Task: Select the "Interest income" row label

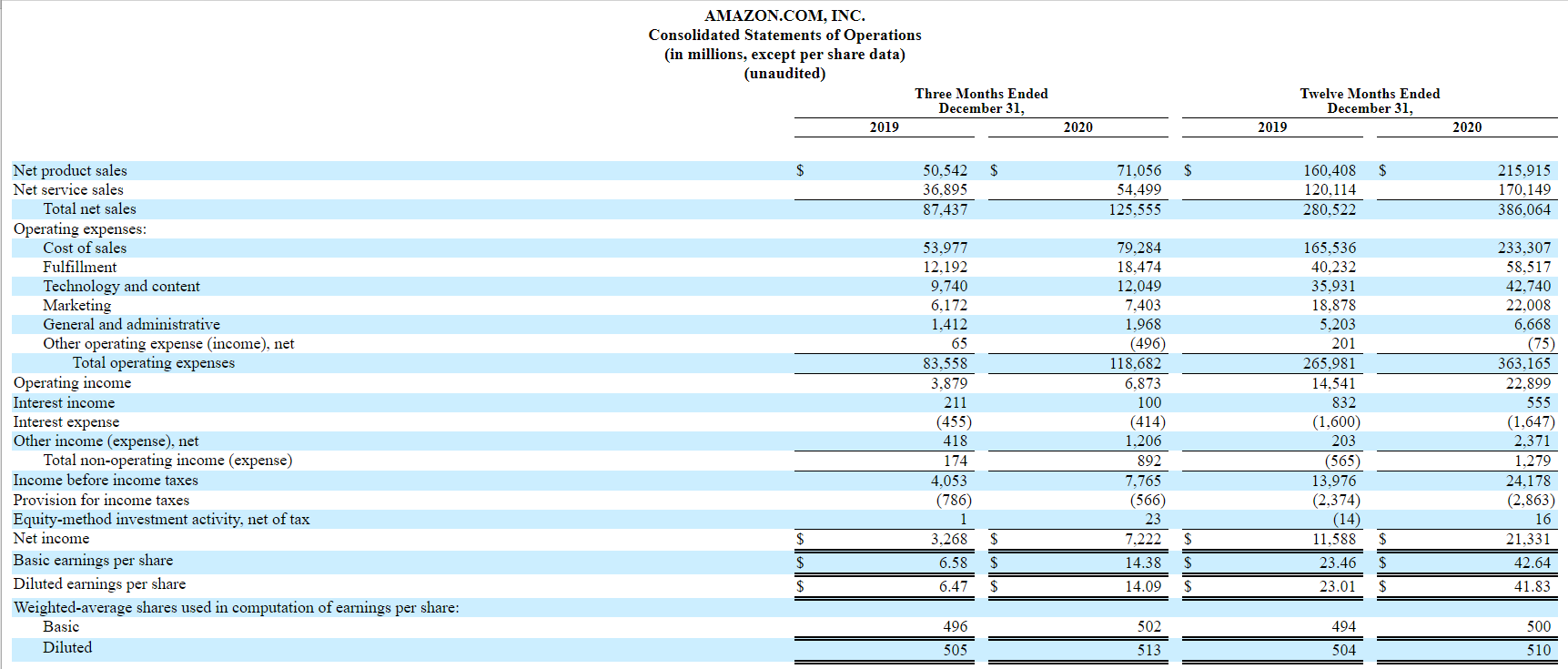Action: [64, 402]
